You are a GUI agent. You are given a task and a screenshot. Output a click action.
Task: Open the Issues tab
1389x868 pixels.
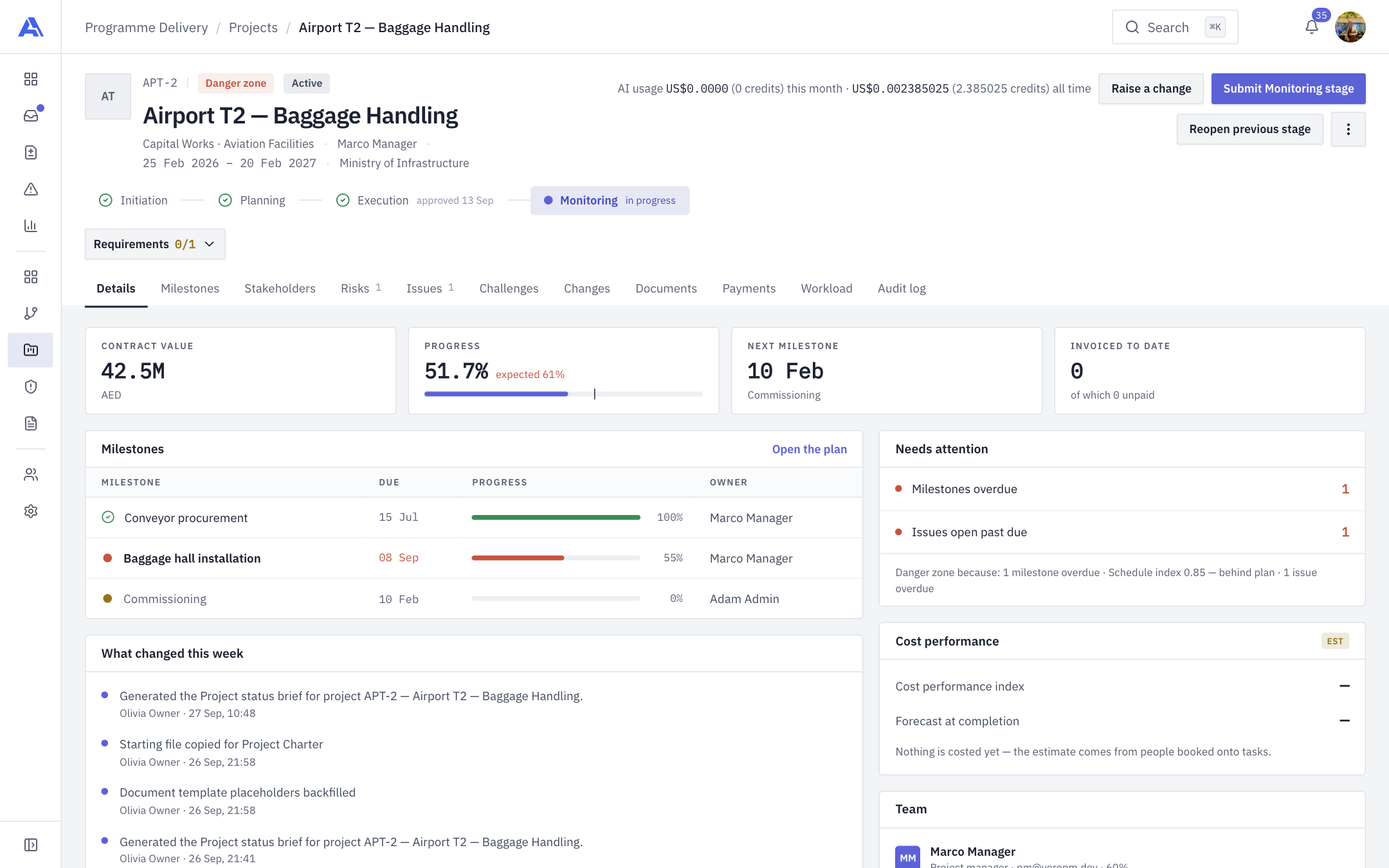coord(430,289)
